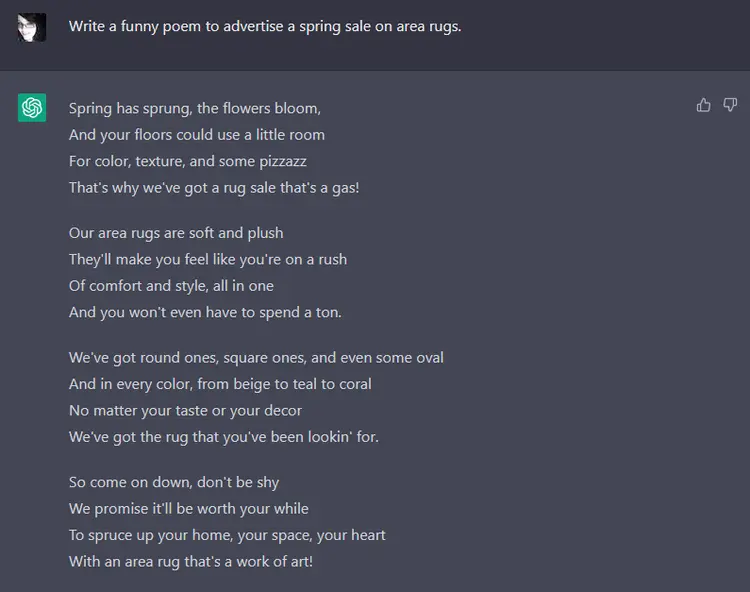Click the line "No matter your taste or your decor"
Viewport: 750px width, 592px height.
coord(185,410)
